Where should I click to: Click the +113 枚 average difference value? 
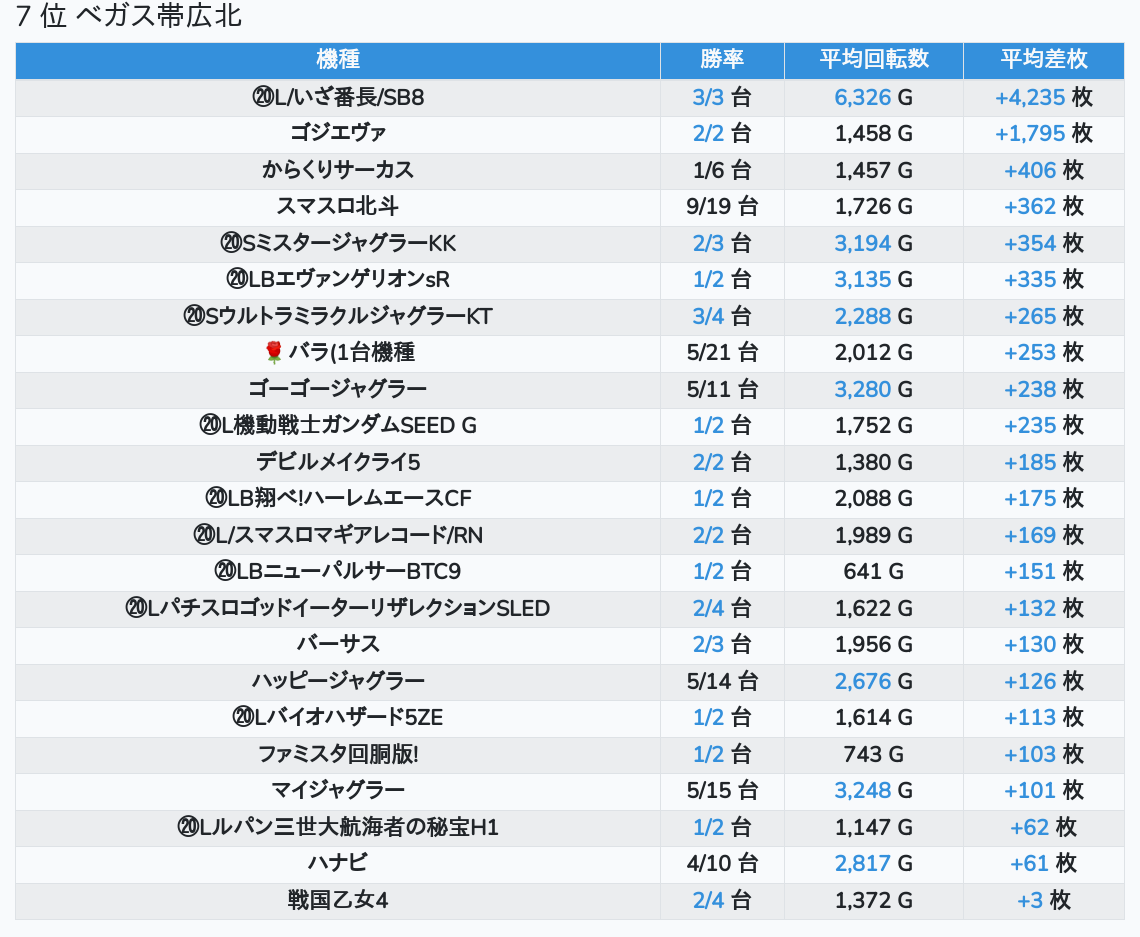click(1044, 718)
